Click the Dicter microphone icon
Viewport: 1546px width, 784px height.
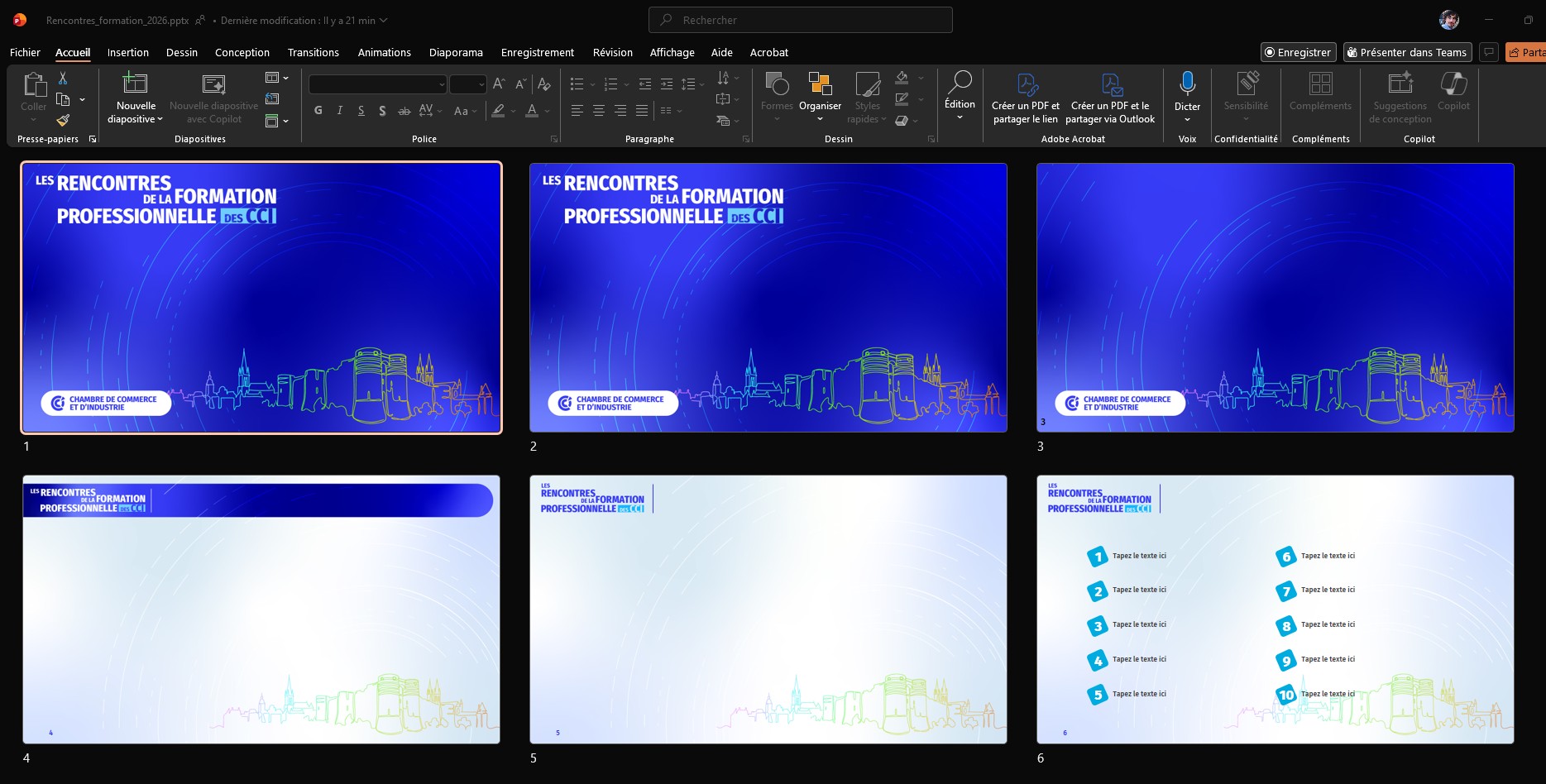click(x=1187, y=84)
